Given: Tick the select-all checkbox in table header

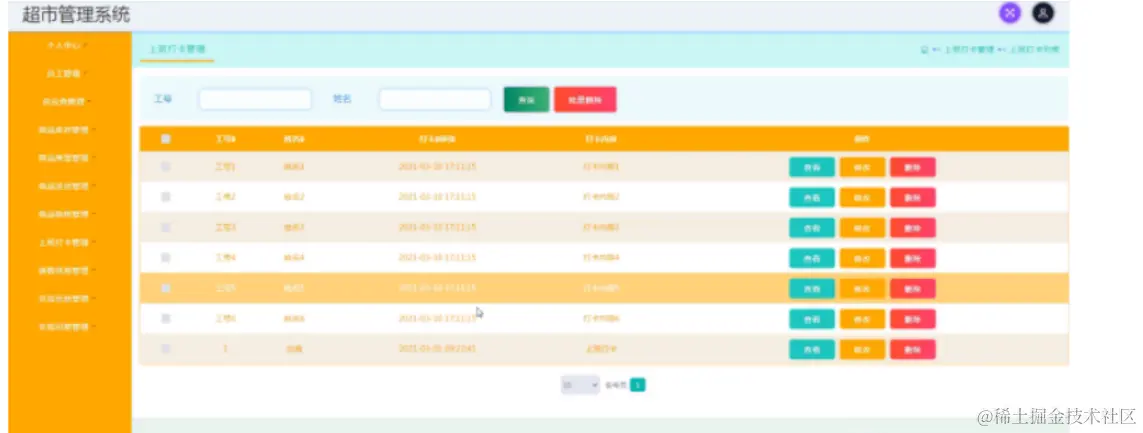Looking at the screenshot, I should point(165,139).
